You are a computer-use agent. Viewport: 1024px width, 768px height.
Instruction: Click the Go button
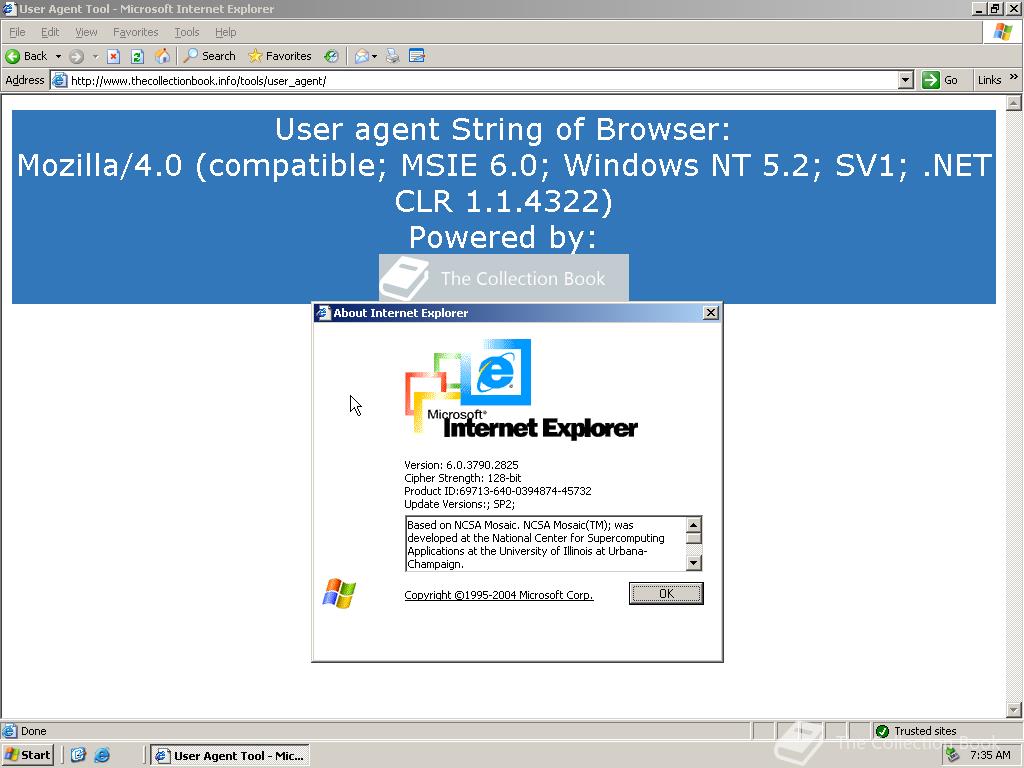(x=940, y=80)
